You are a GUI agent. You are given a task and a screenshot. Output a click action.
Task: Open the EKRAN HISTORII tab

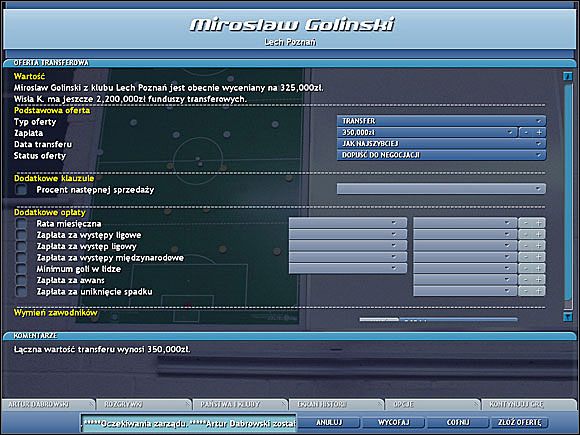pos(336,404)
